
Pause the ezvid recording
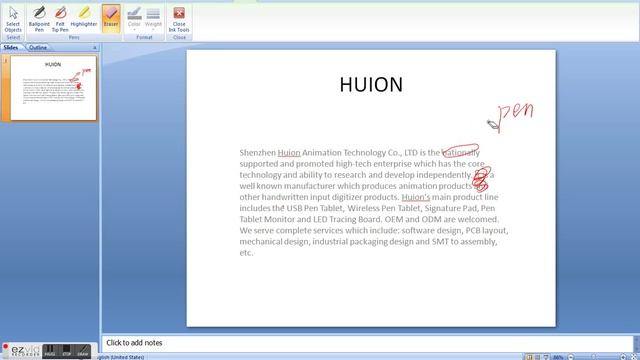[49, 351]
